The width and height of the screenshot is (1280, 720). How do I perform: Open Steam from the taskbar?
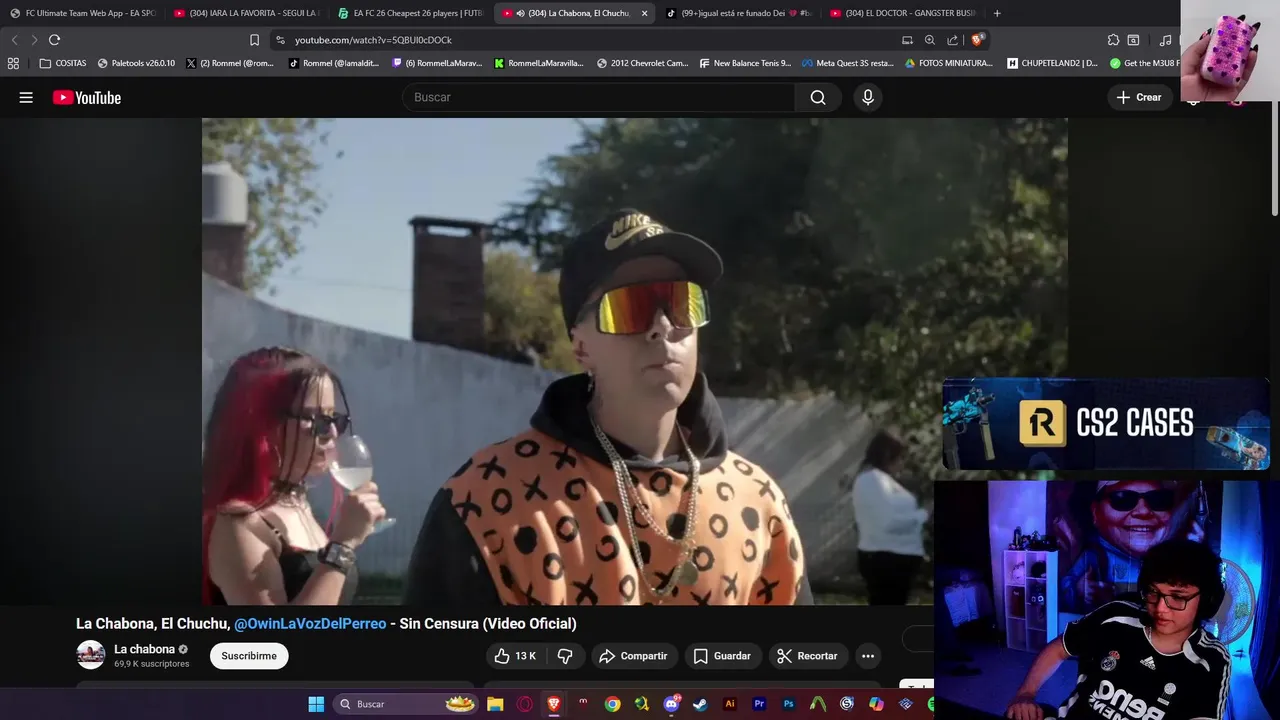(700, 704)
